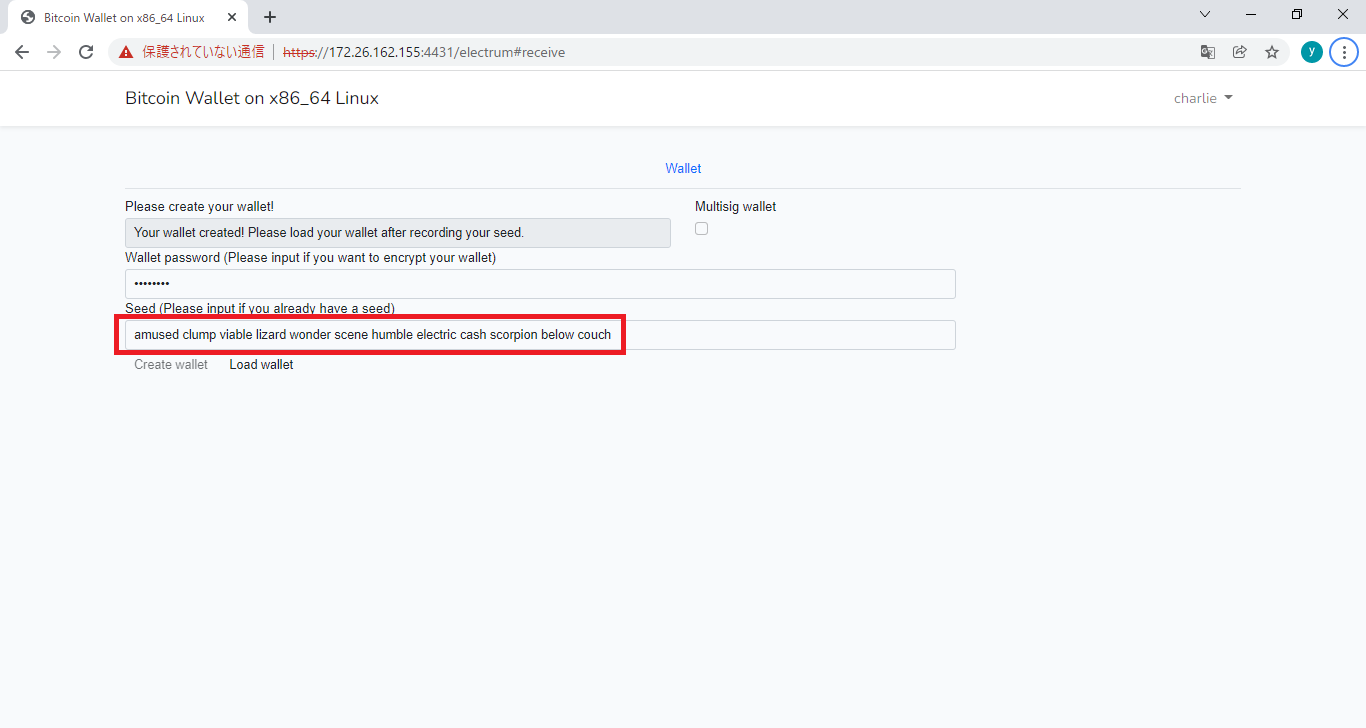Open the charlie account dropdown
The width and height of the screenshot is (1366, 728).
[1203, 97]
